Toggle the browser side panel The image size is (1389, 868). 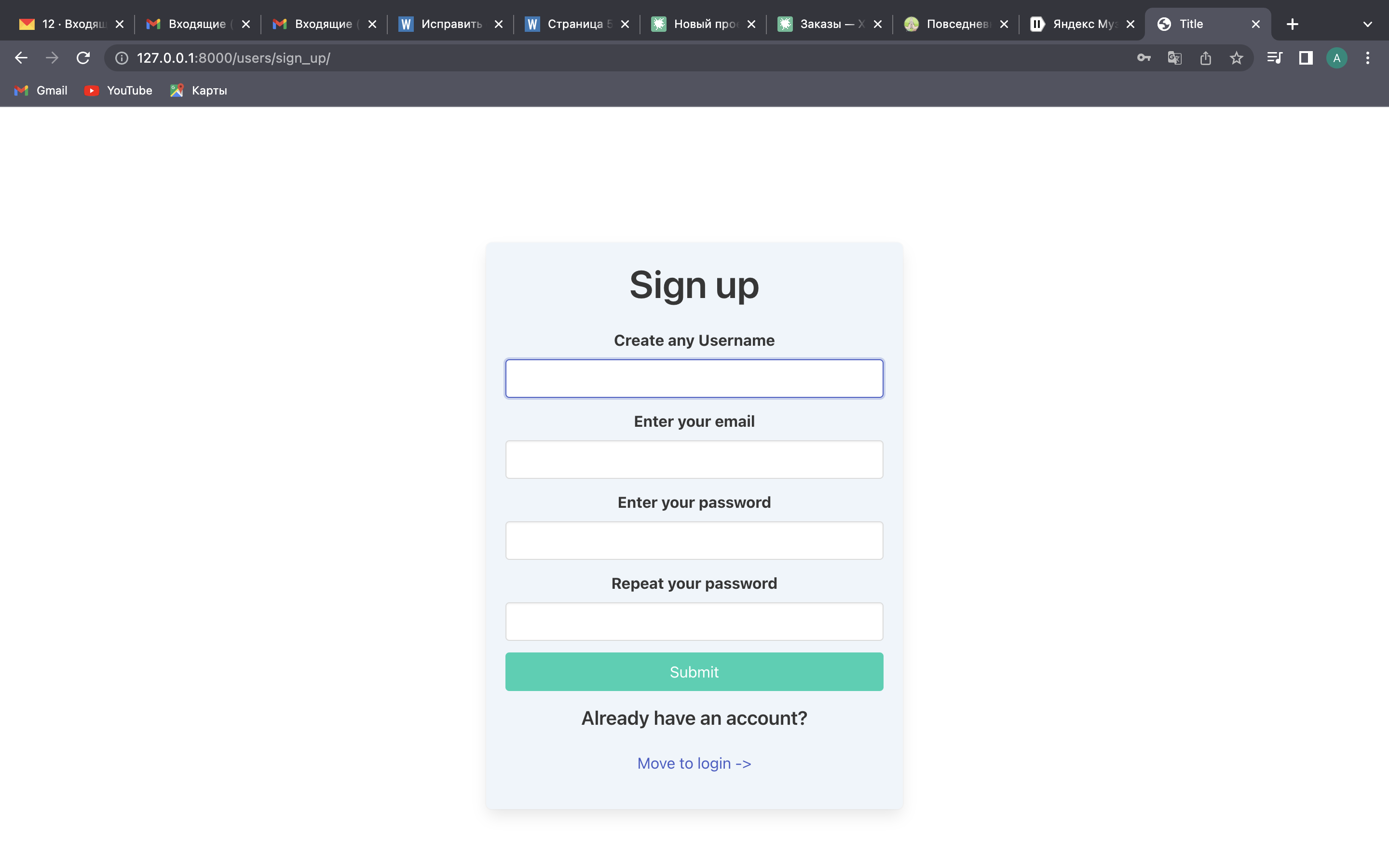pyautogui.click(x=1306, y=58)
